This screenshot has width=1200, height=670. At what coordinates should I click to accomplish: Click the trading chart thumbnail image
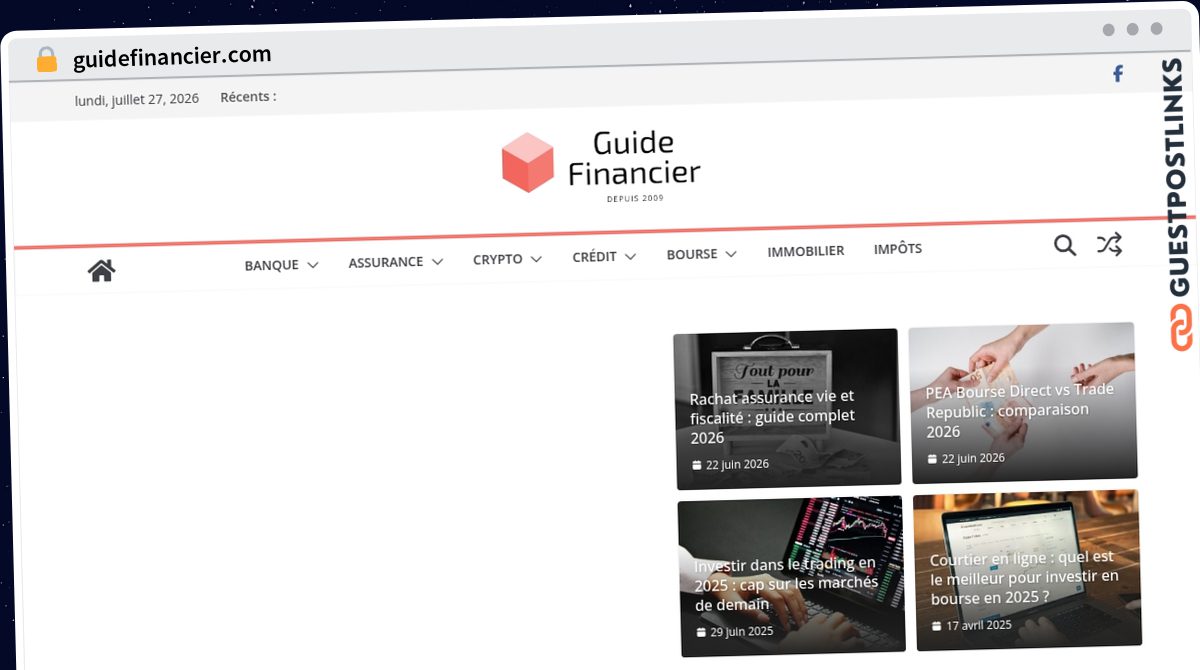(x=790, y=578)
